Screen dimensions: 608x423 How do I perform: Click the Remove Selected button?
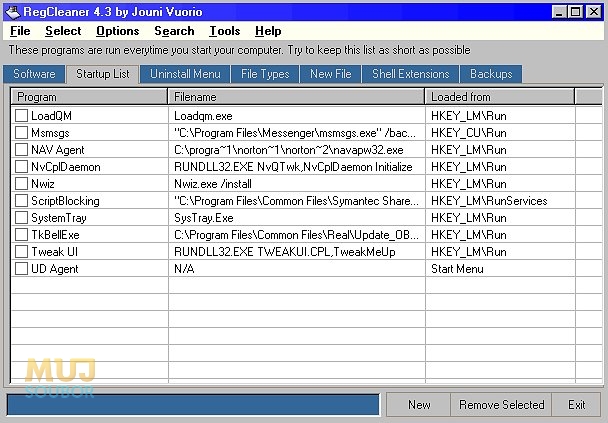pos(501,405)
